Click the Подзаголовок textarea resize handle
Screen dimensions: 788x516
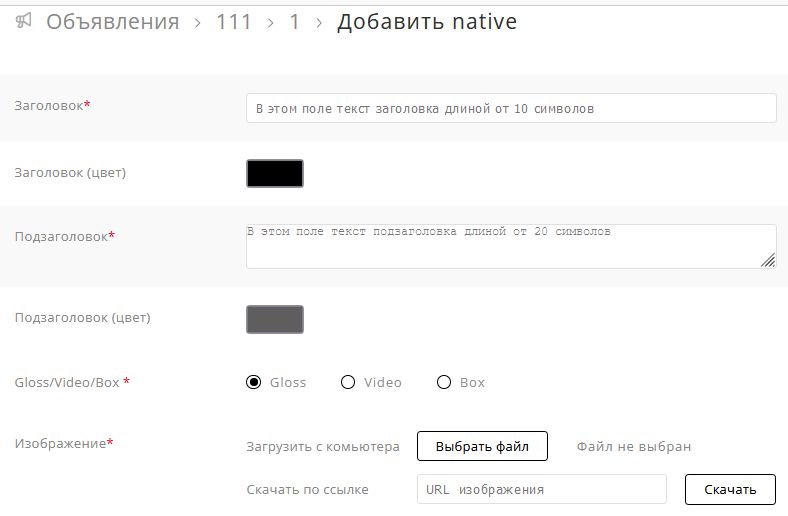point(768,260)
